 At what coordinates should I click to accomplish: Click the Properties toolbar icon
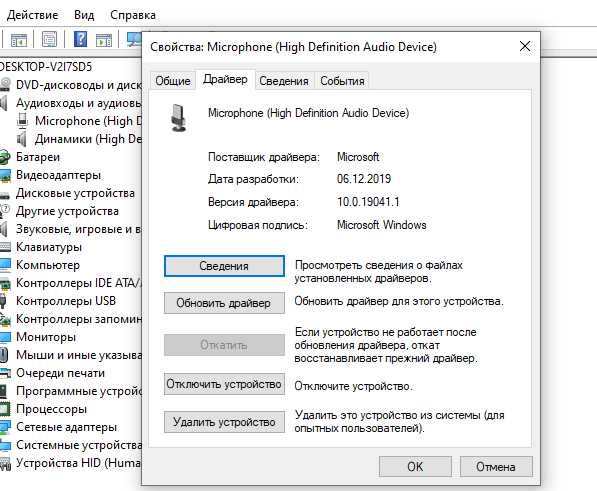(49, 39)
